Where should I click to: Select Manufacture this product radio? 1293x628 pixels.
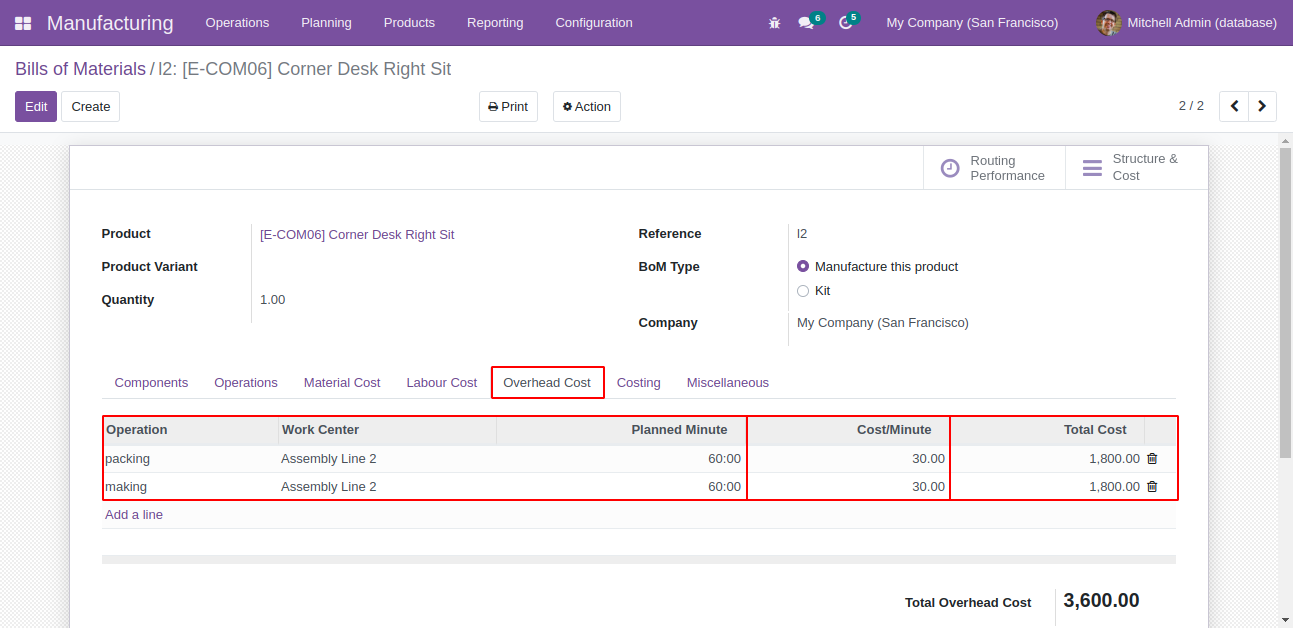click(x=803, y=267)
